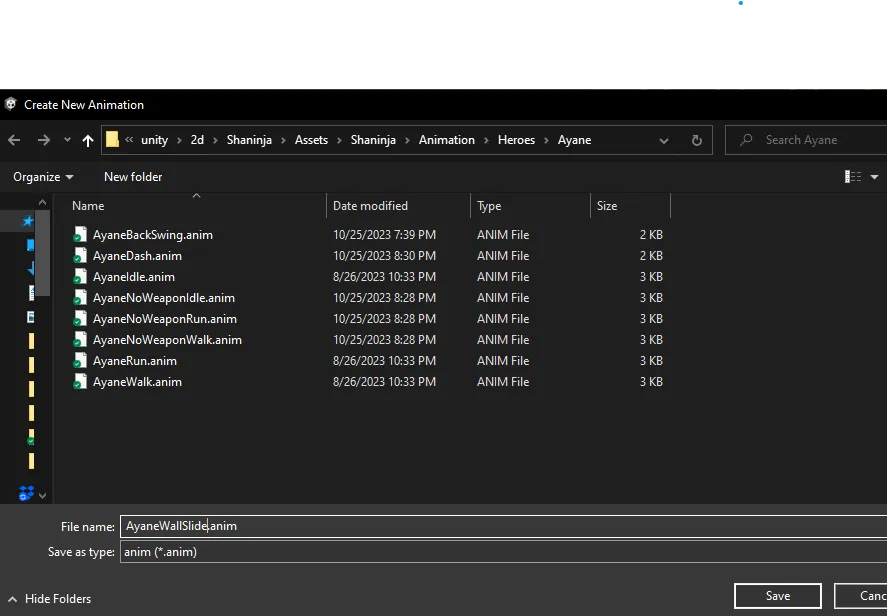The width and height of the screenshot is (887, 616).
Task: Expand the address bar history dropdown
Action: (664, 140)
